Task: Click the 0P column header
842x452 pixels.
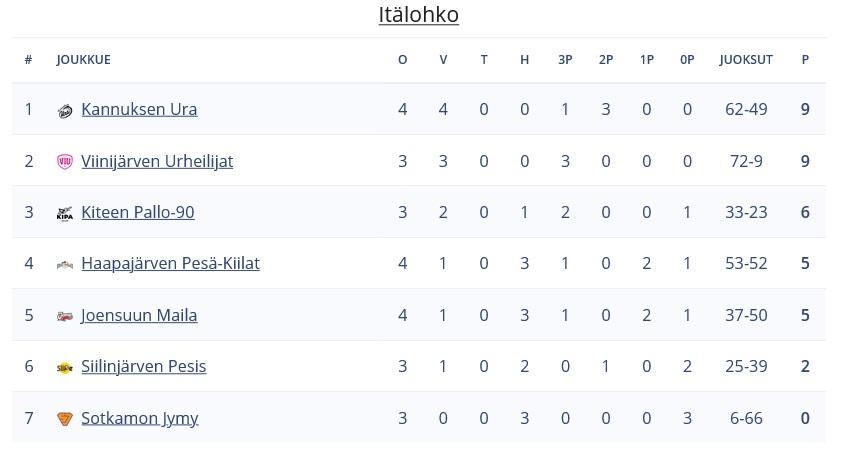Action: click(687, 60)
